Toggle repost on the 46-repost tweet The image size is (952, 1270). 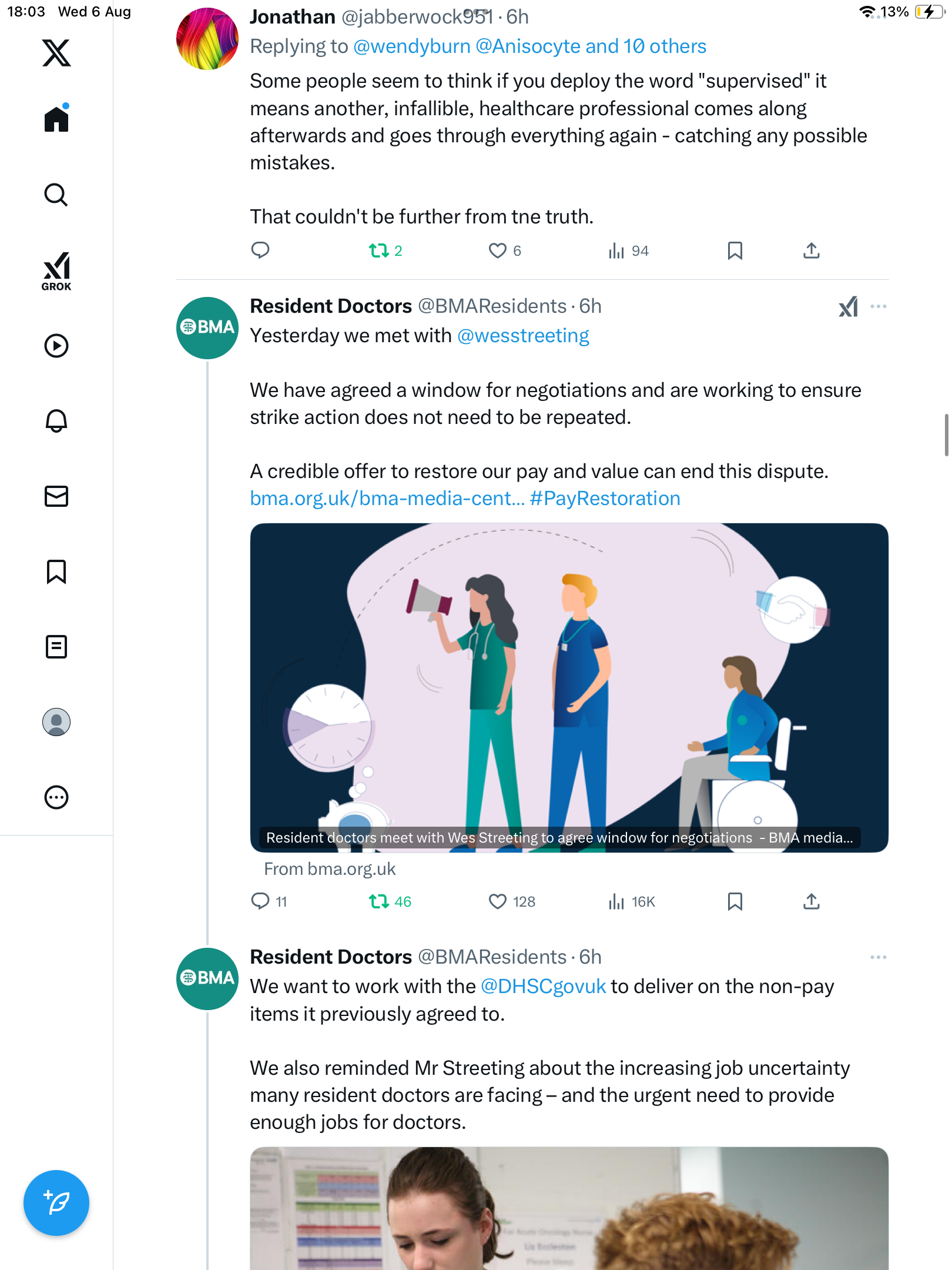pos(379,901)
